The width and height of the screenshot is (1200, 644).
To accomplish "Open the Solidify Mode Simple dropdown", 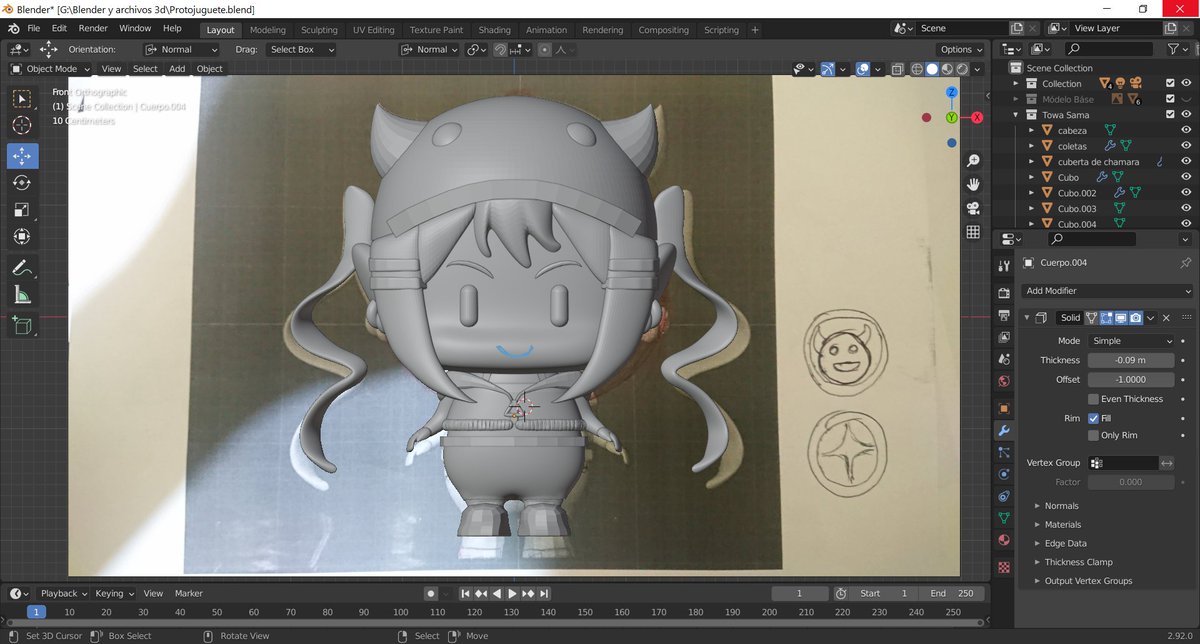I will (1131, 341).
